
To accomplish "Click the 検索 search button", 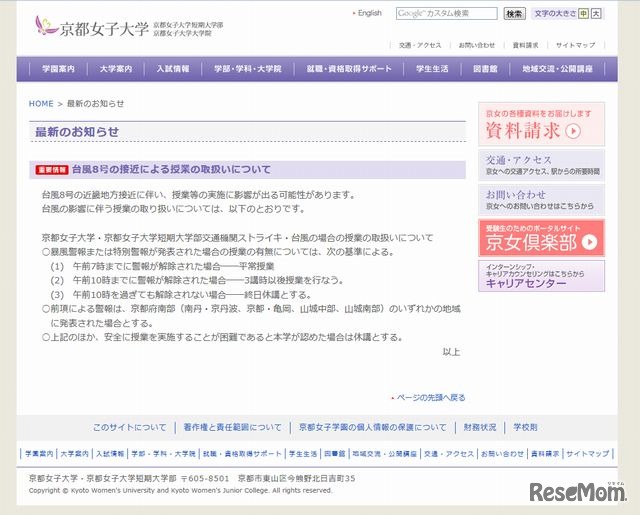I will pos(514,13).
